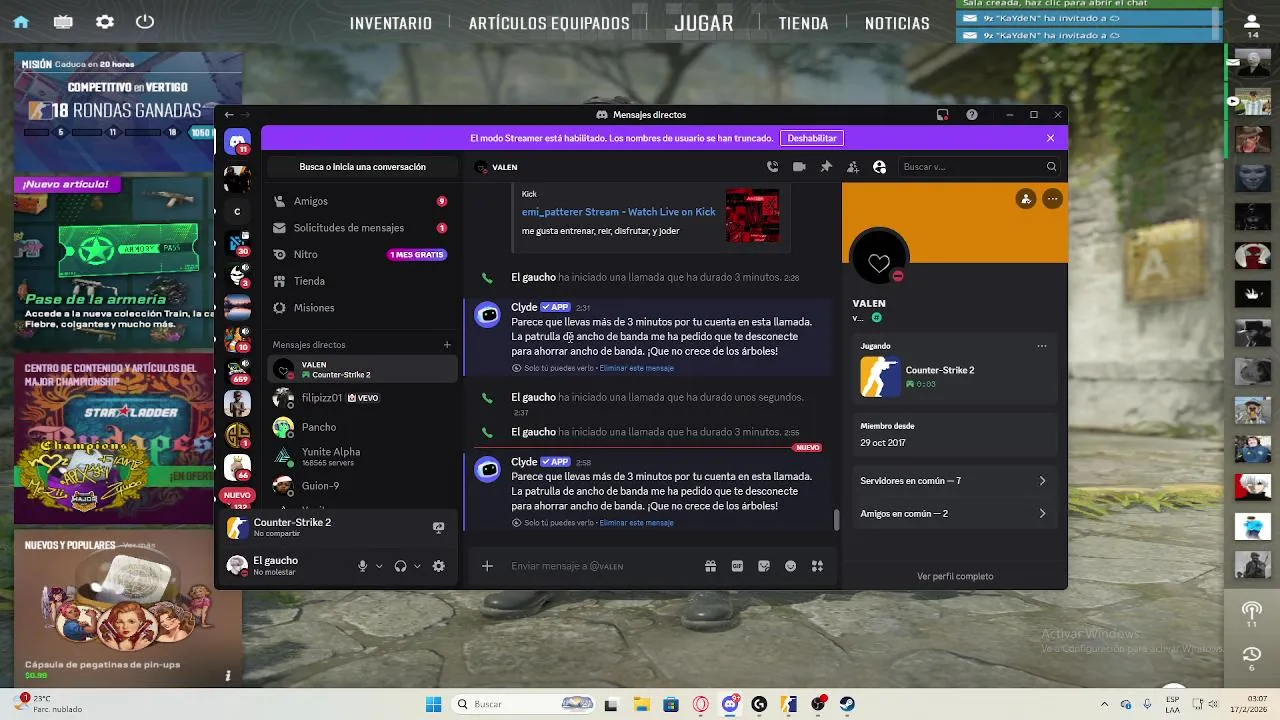Open Discord help question-mark icon
This screenshot has height=720, width=1280.
coord(971,115)
